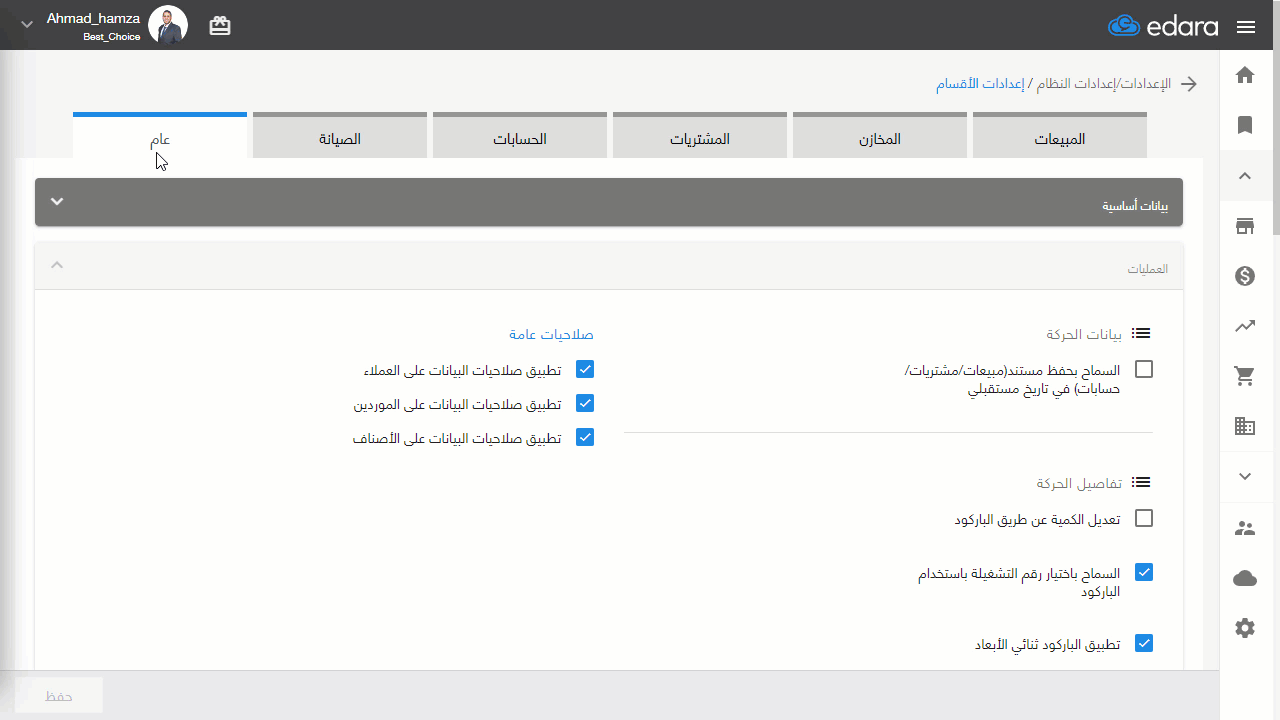This screenshot has height=720, width=1280.
Task: Click the الإعدادات breadcrumb link
Action: pos(1144,84)
